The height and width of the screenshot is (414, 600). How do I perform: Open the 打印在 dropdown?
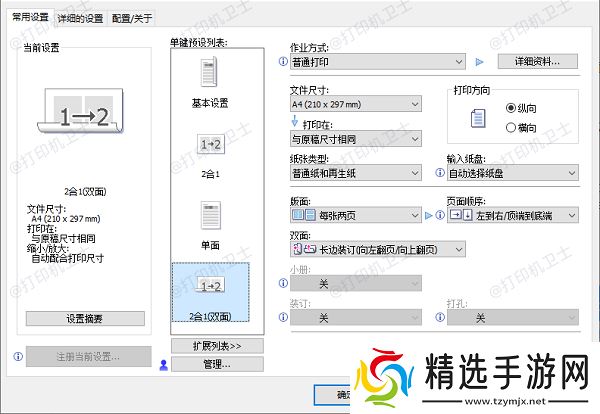click(x=356, y=139)
